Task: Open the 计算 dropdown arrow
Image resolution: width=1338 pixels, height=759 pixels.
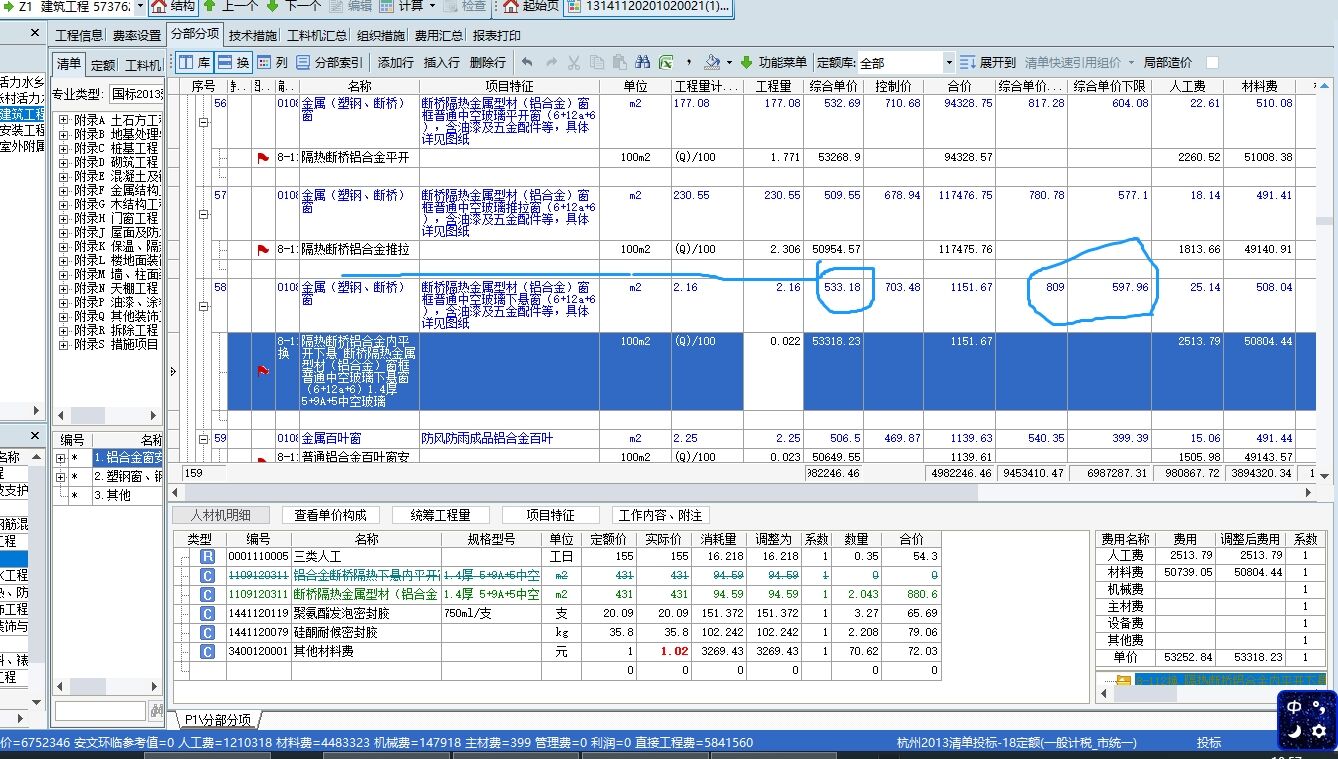Action: (431, 6)
